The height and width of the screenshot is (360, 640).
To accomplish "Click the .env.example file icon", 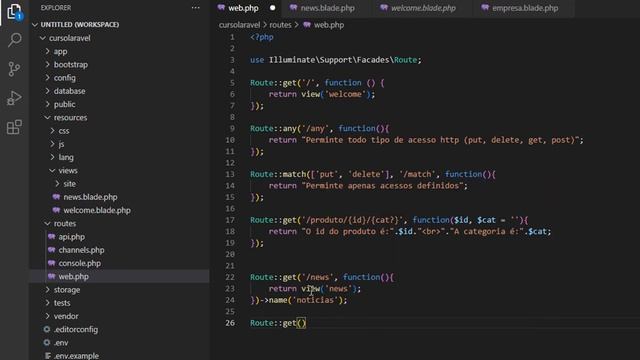I will 48,356.
